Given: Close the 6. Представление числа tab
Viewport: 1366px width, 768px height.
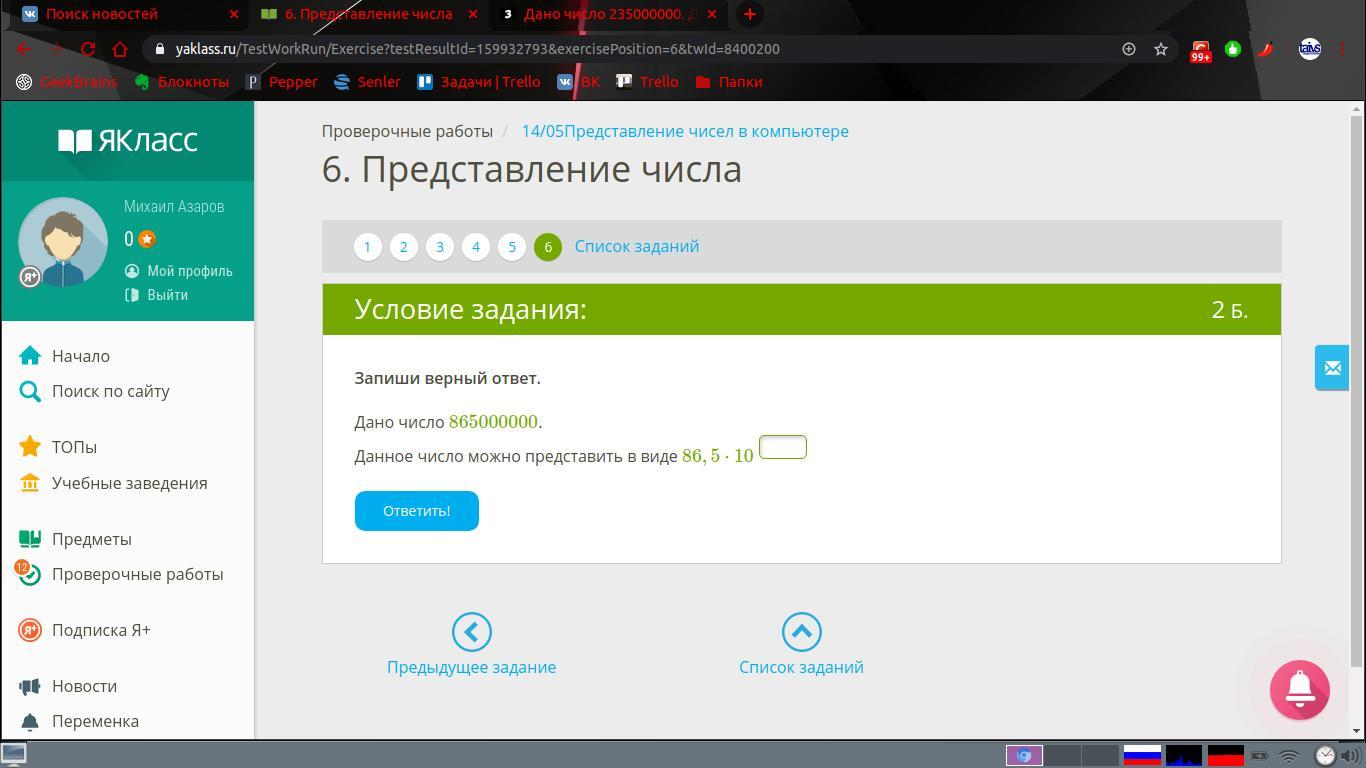Looking at the screenshot, I should pos(473,14).
